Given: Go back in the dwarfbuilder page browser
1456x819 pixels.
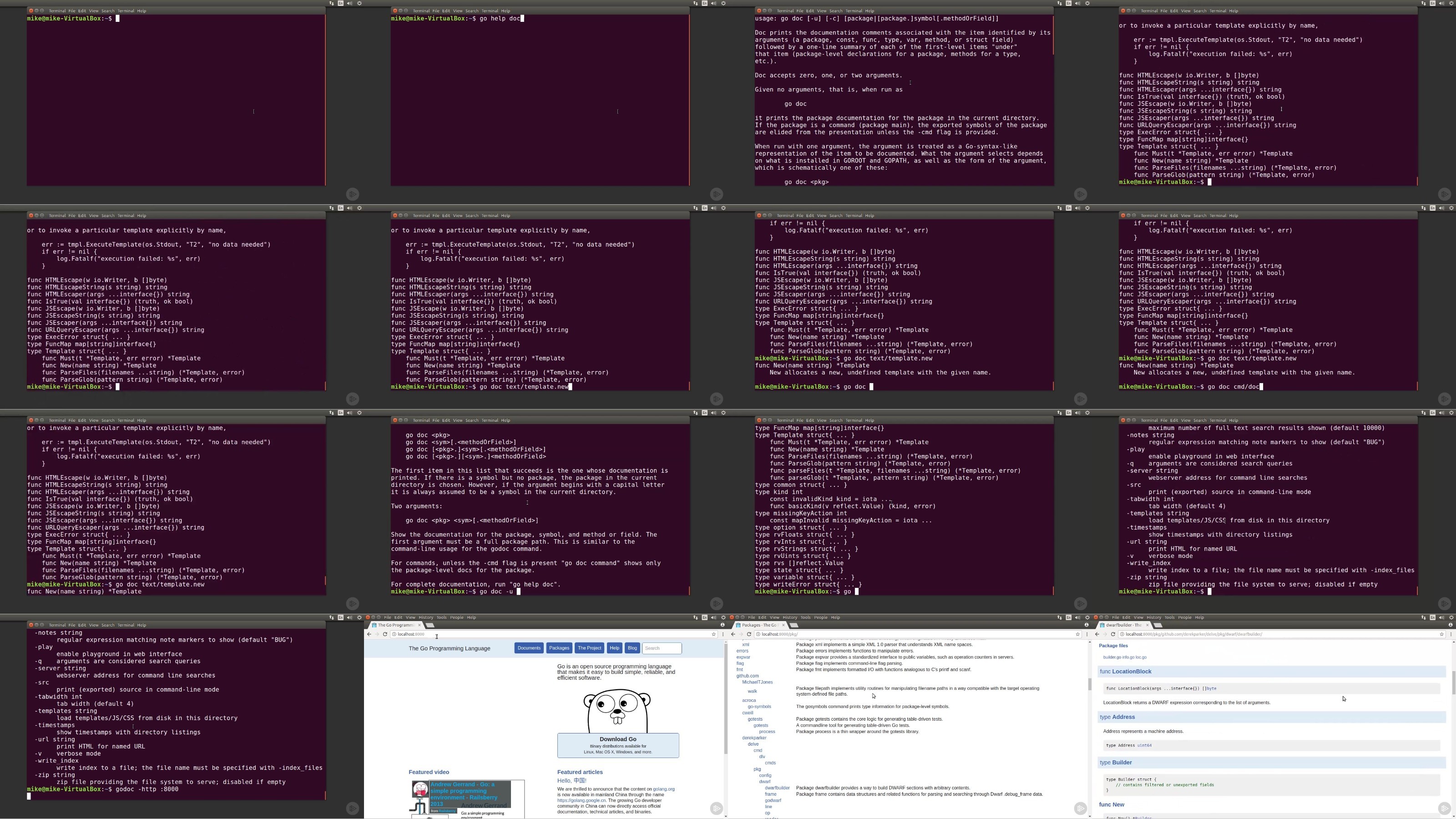Looking at the screenshot, I should pos(1097,634).
